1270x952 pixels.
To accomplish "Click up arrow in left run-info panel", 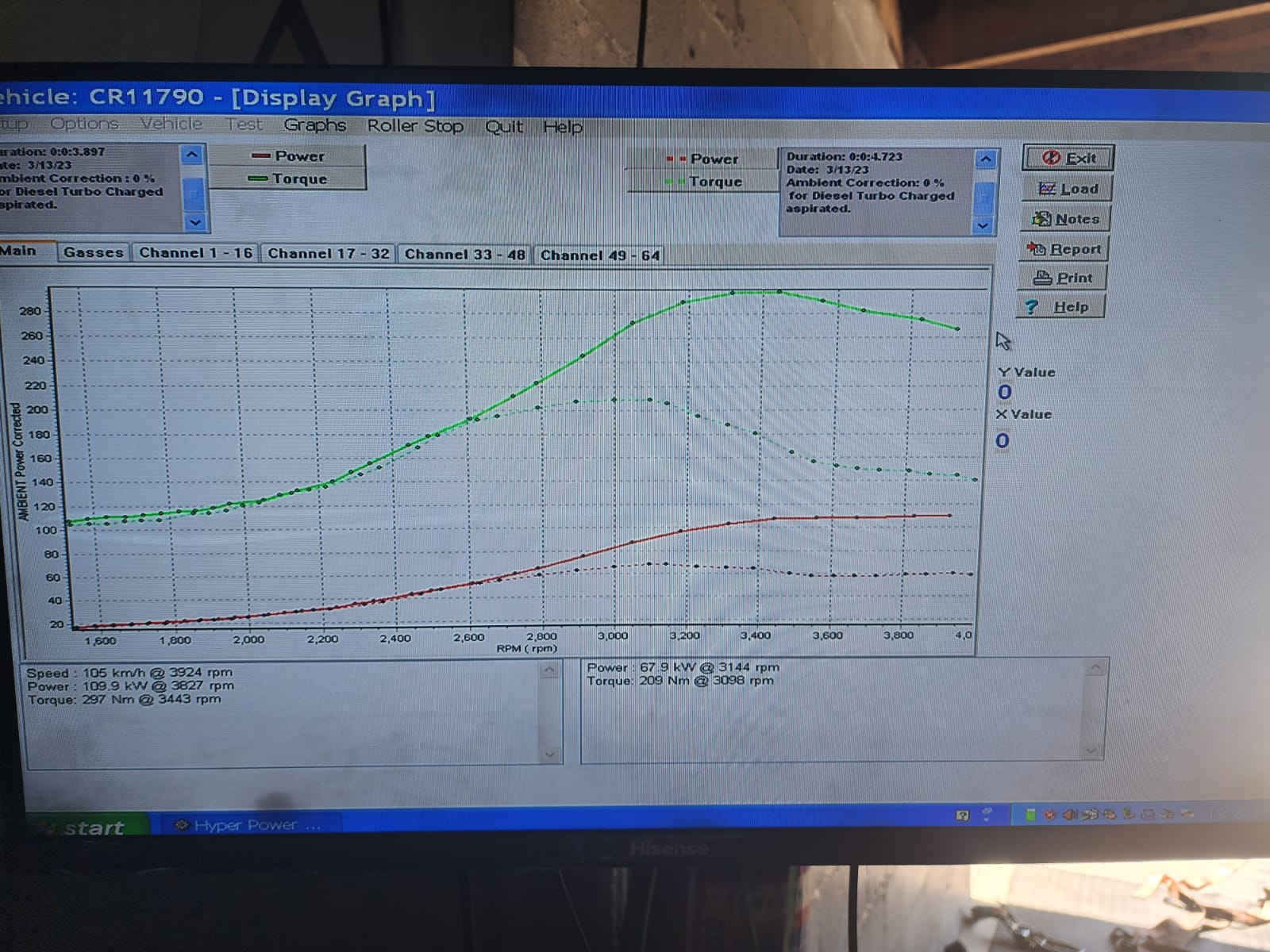I will point(193,155).
